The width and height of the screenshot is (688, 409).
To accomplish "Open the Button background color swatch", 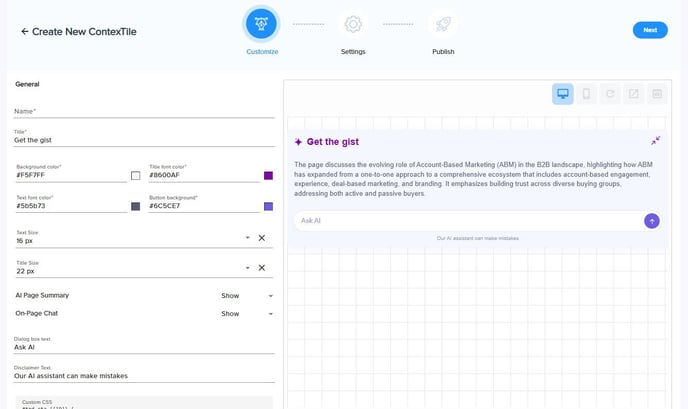I will coord(268,206).
